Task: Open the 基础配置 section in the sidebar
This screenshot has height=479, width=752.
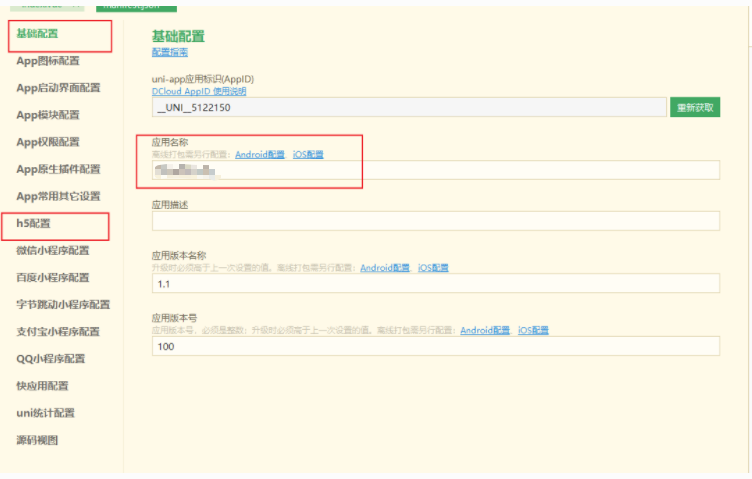Action: pos(37,34)
